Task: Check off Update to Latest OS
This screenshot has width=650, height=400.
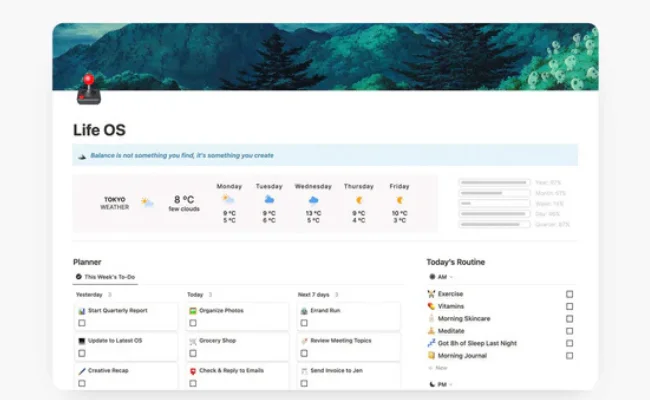Action: click(x=82, y=353)
